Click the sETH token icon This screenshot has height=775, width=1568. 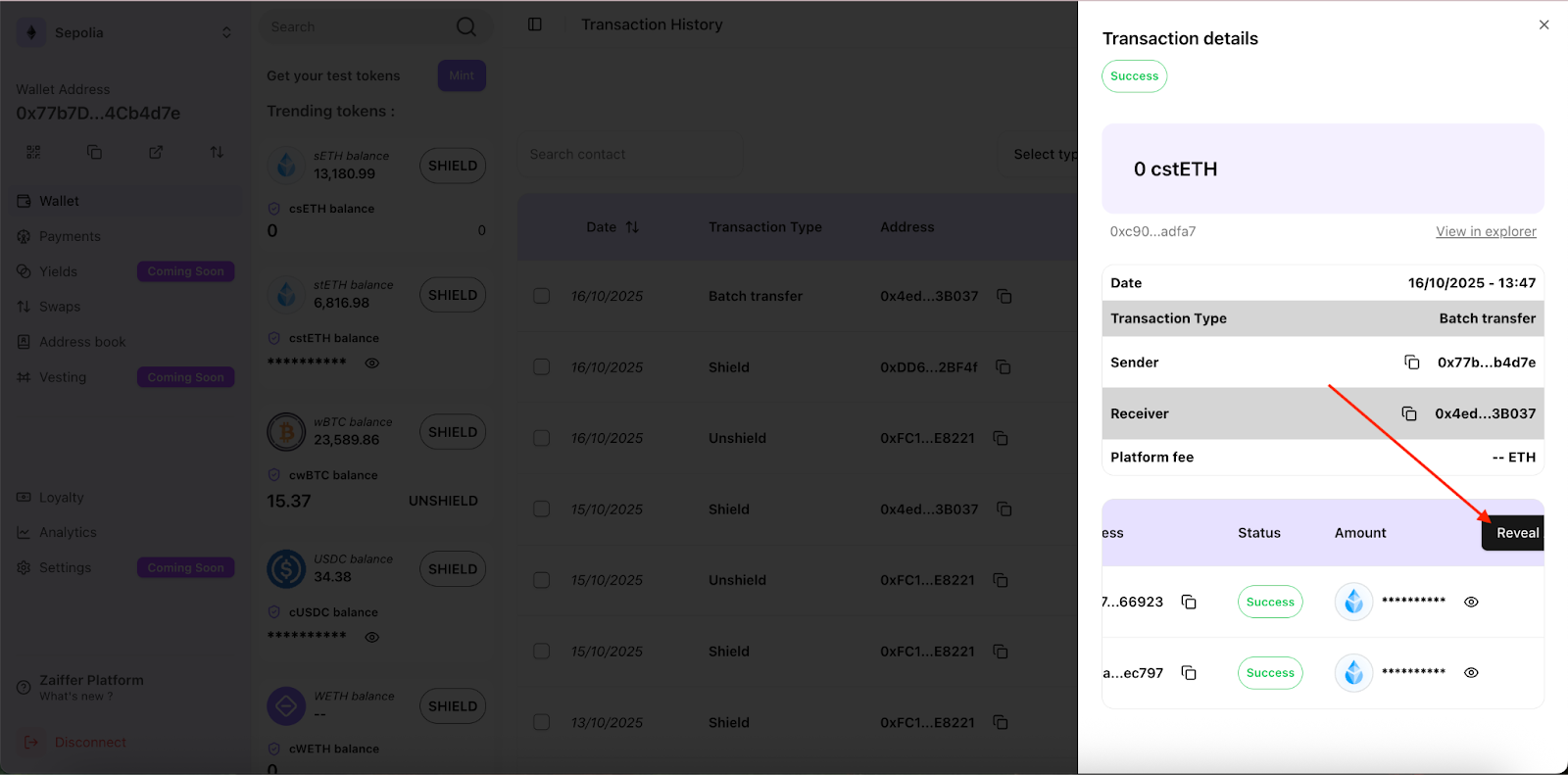point(286,165)
